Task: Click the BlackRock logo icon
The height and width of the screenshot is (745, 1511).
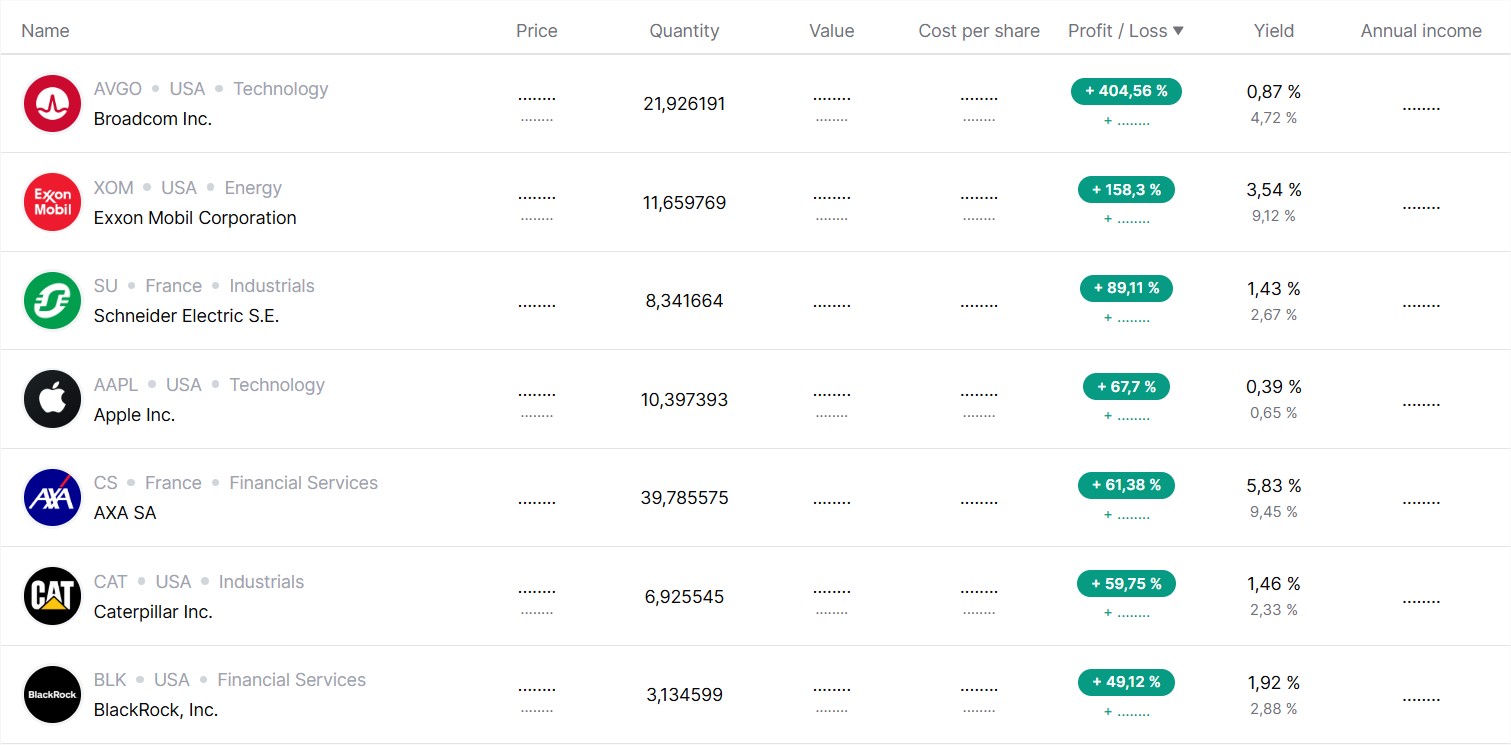Action: (52, 694)
